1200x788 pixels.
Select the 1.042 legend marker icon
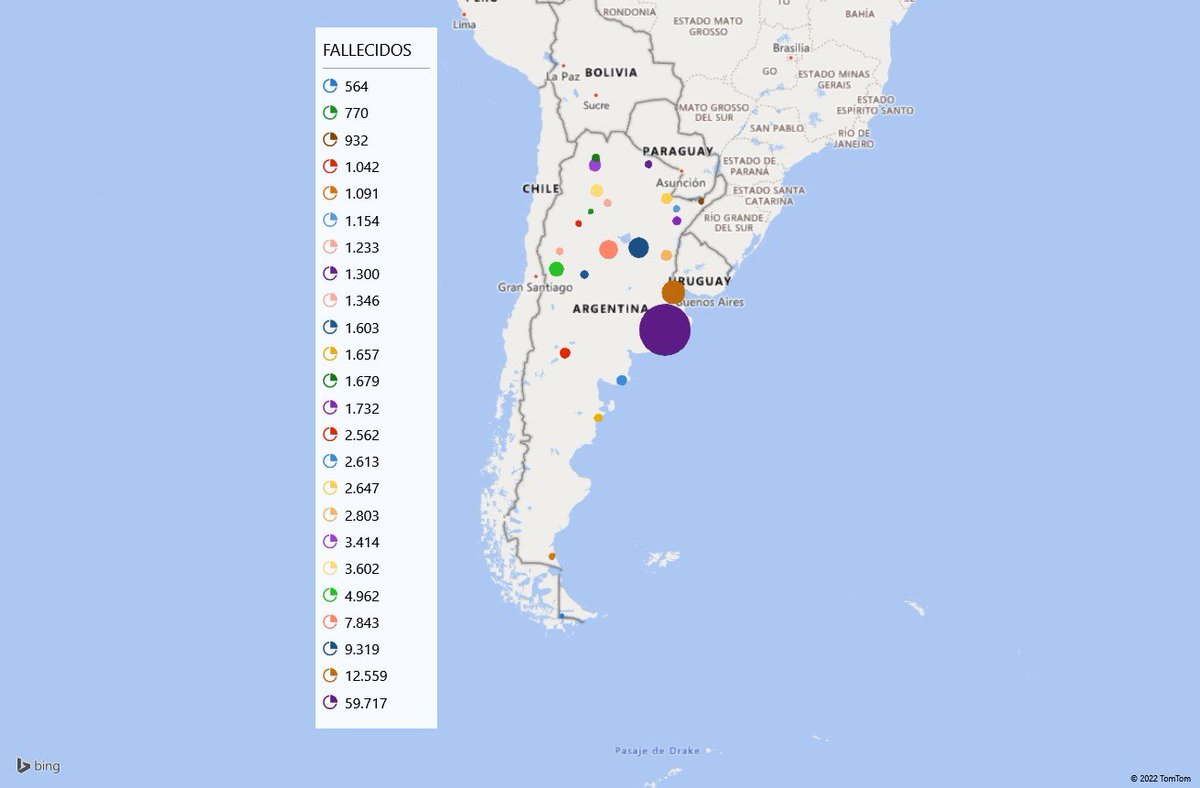click(330, 167)
